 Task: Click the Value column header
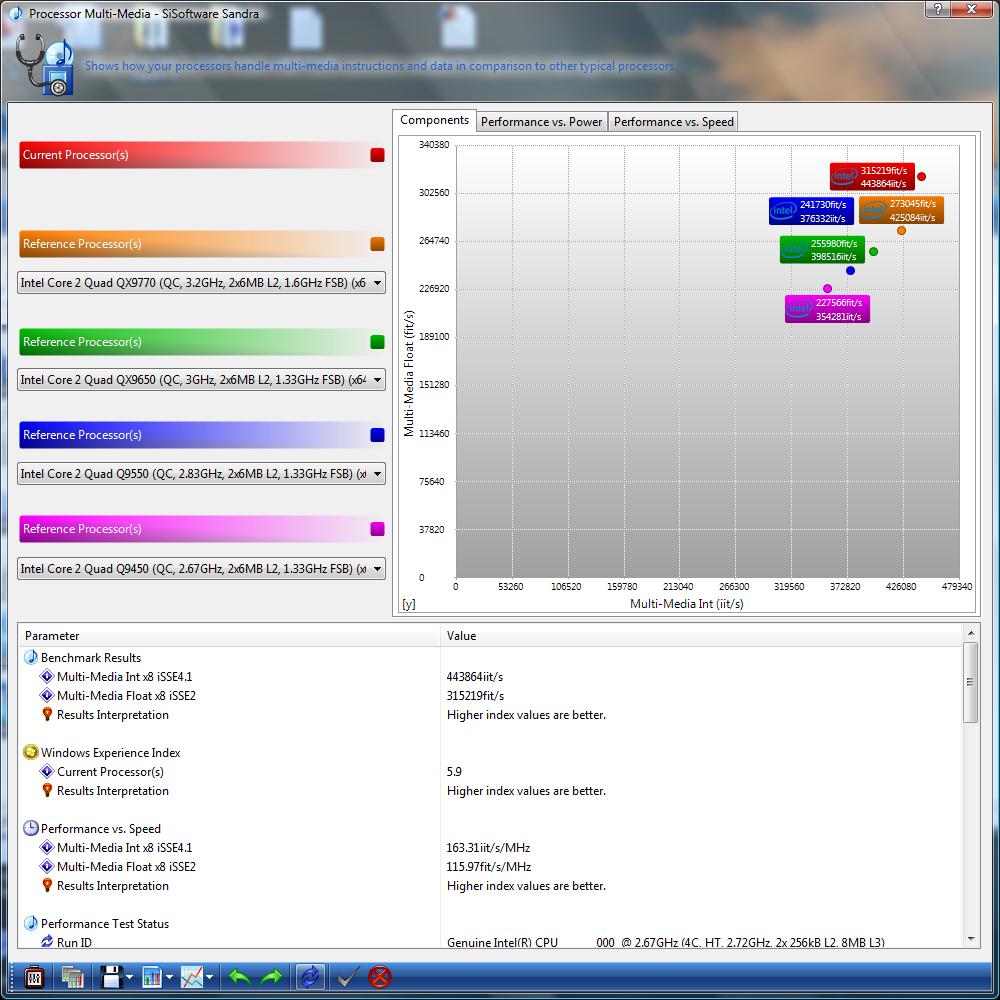(x=701, y=636)
